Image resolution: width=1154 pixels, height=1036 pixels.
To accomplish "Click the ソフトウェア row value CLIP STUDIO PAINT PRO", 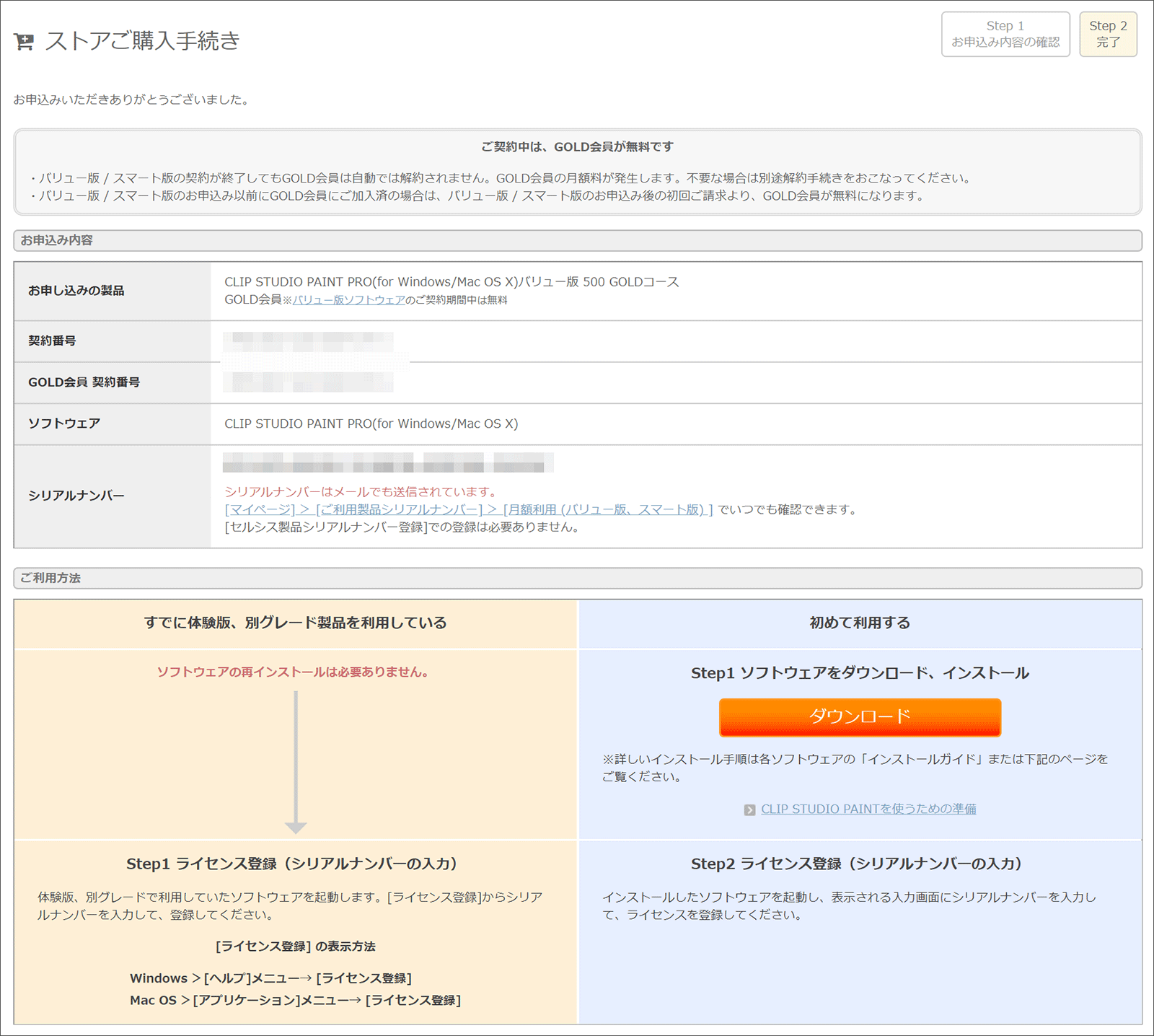I will pos(371,424).
